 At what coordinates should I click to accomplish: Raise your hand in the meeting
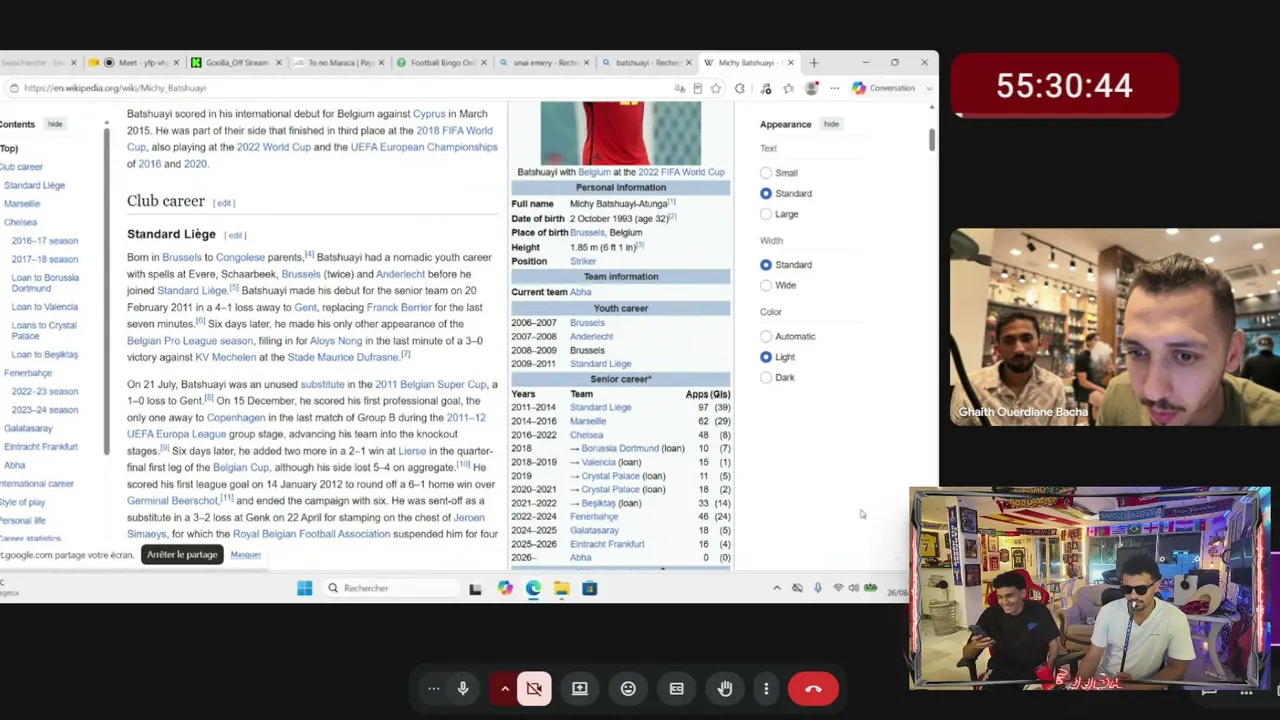725,689
